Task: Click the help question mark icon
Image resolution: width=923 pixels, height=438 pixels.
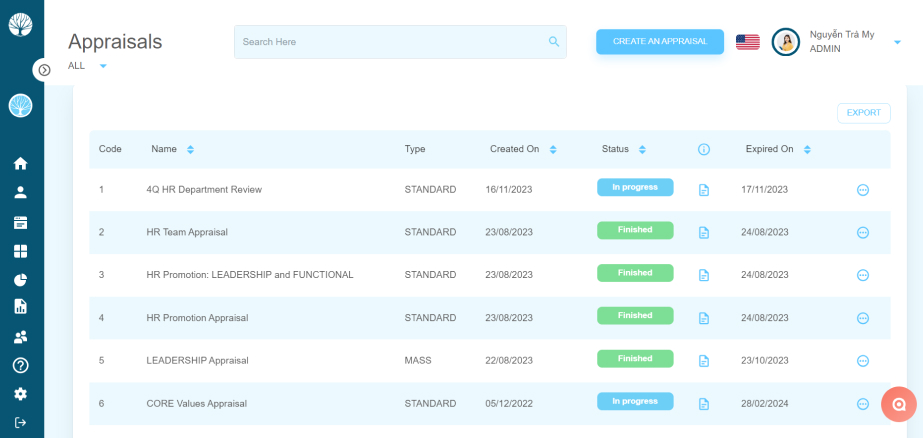Action: pos(21,366)
